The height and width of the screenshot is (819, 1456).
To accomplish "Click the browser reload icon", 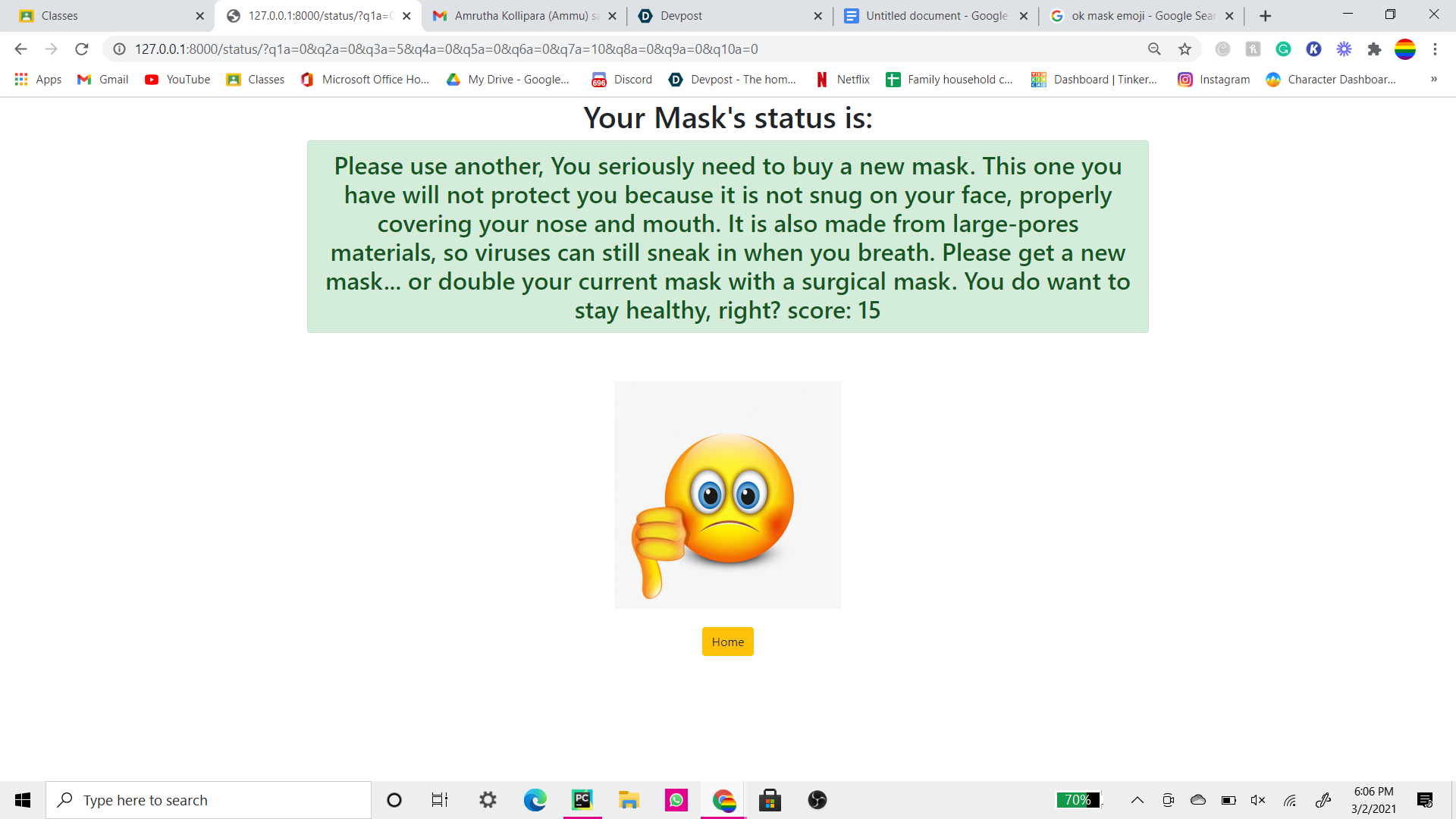I will click(x=82, y=49).
